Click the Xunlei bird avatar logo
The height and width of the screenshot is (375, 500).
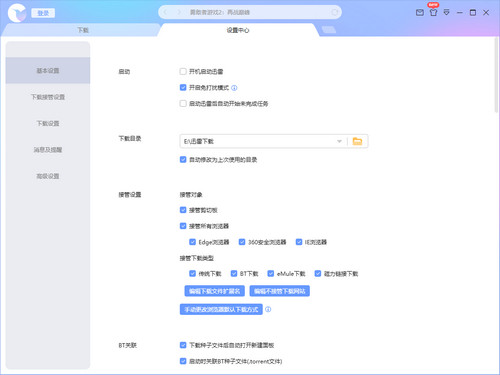click(17, 13)
